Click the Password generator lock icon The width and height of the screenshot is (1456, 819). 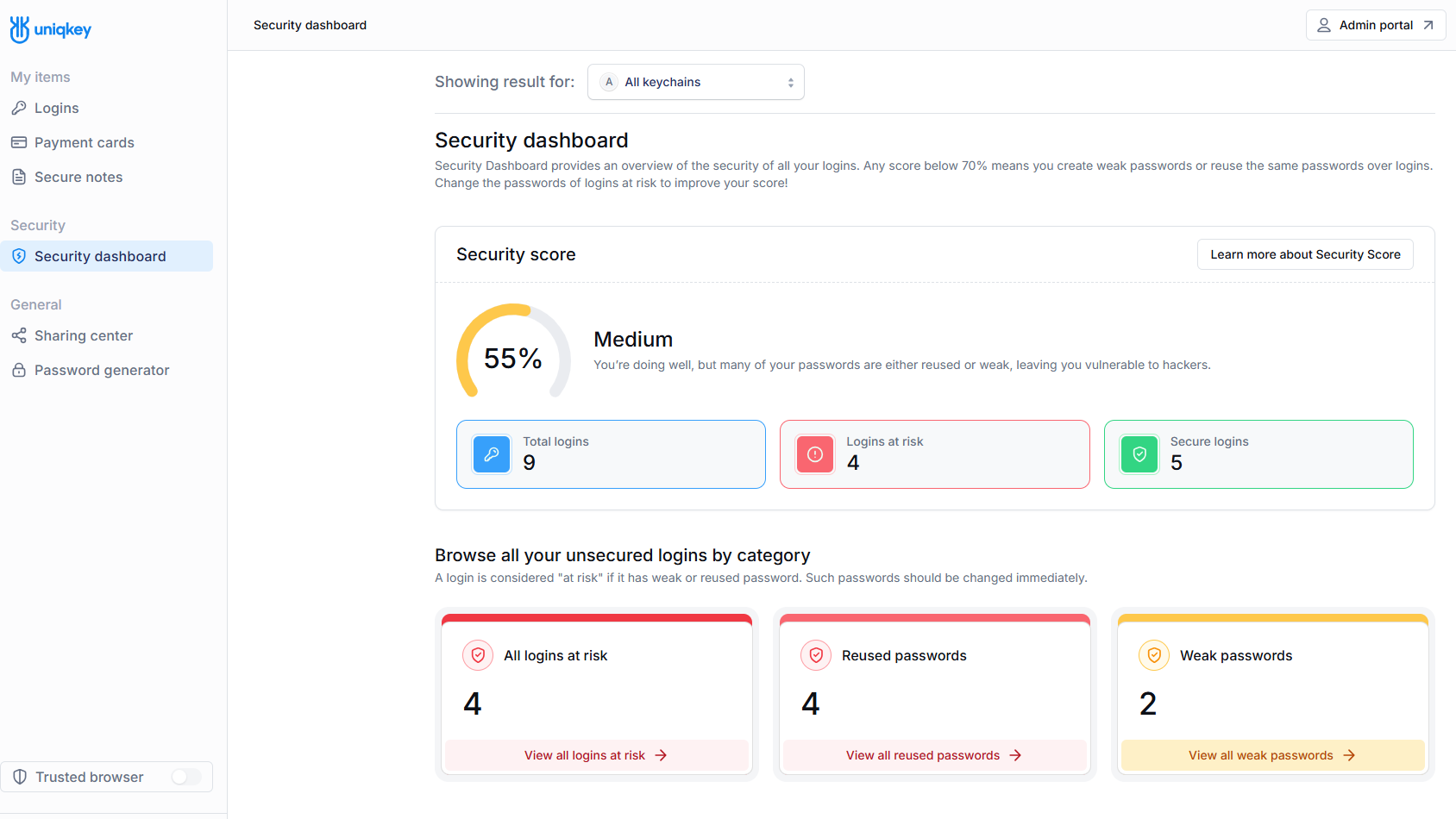tap(19, 370)
